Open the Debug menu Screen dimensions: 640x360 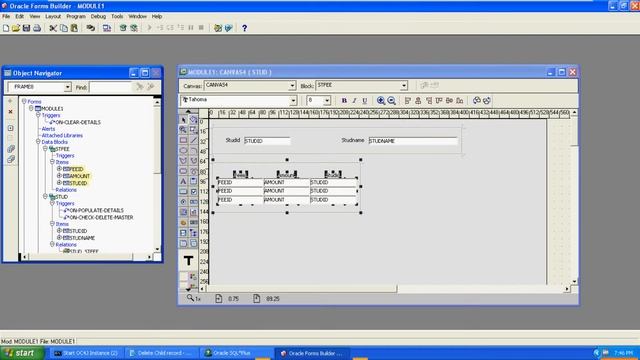click(98, 16)
